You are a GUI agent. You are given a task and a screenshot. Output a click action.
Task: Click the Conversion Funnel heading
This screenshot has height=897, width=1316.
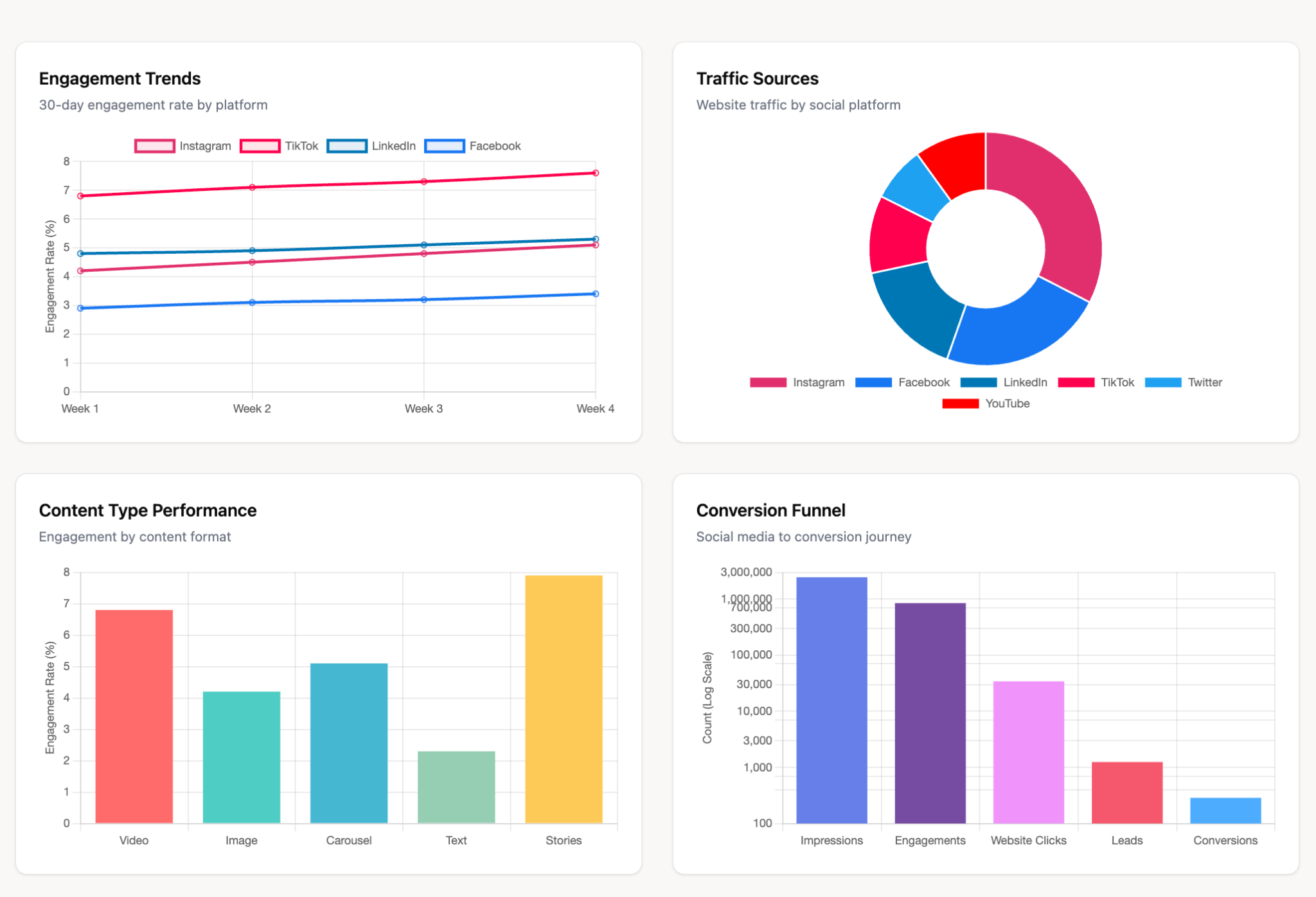click(770, 510)
